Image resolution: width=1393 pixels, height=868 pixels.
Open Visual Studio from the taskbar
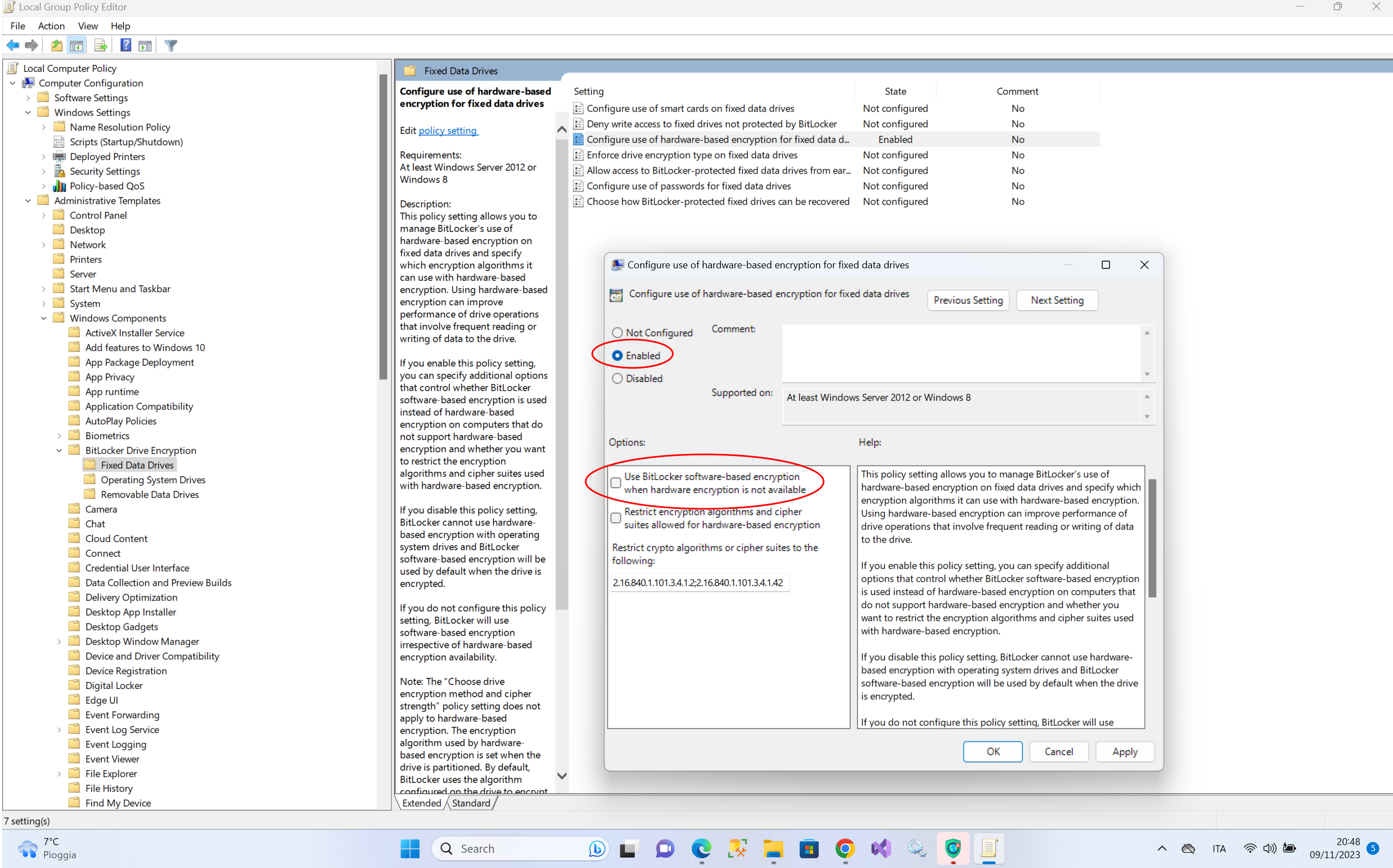click(881, 848)
